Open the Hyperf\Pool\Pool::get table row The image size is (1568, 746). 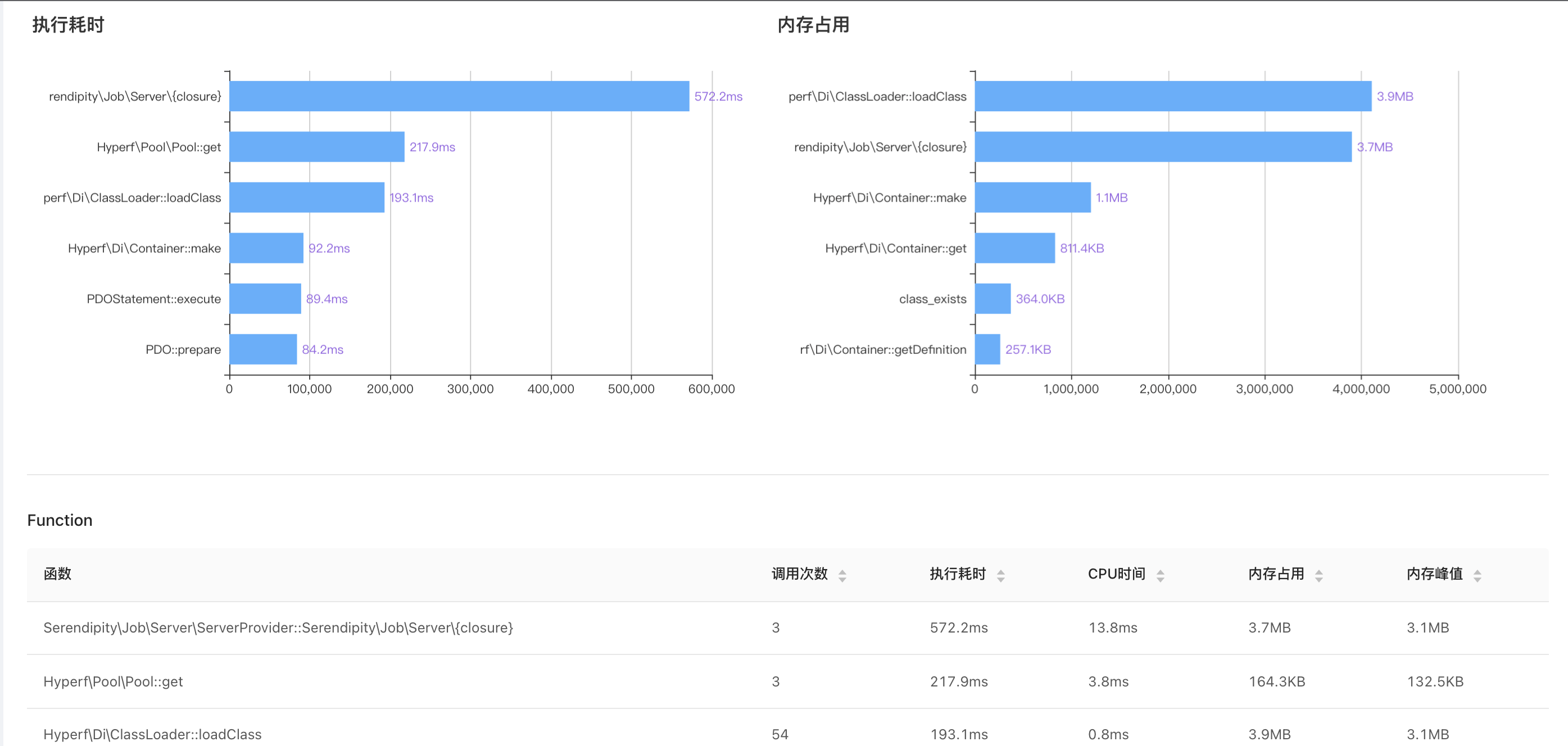tap(112, 681)
